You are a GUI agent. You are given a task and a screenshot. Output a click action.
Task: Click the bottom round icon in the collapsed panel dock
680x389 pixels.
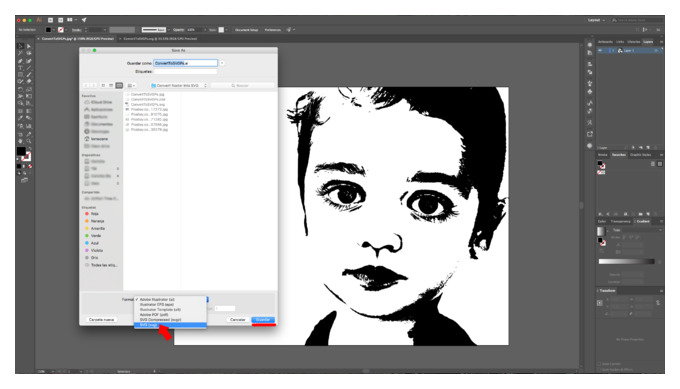(590, 146)
